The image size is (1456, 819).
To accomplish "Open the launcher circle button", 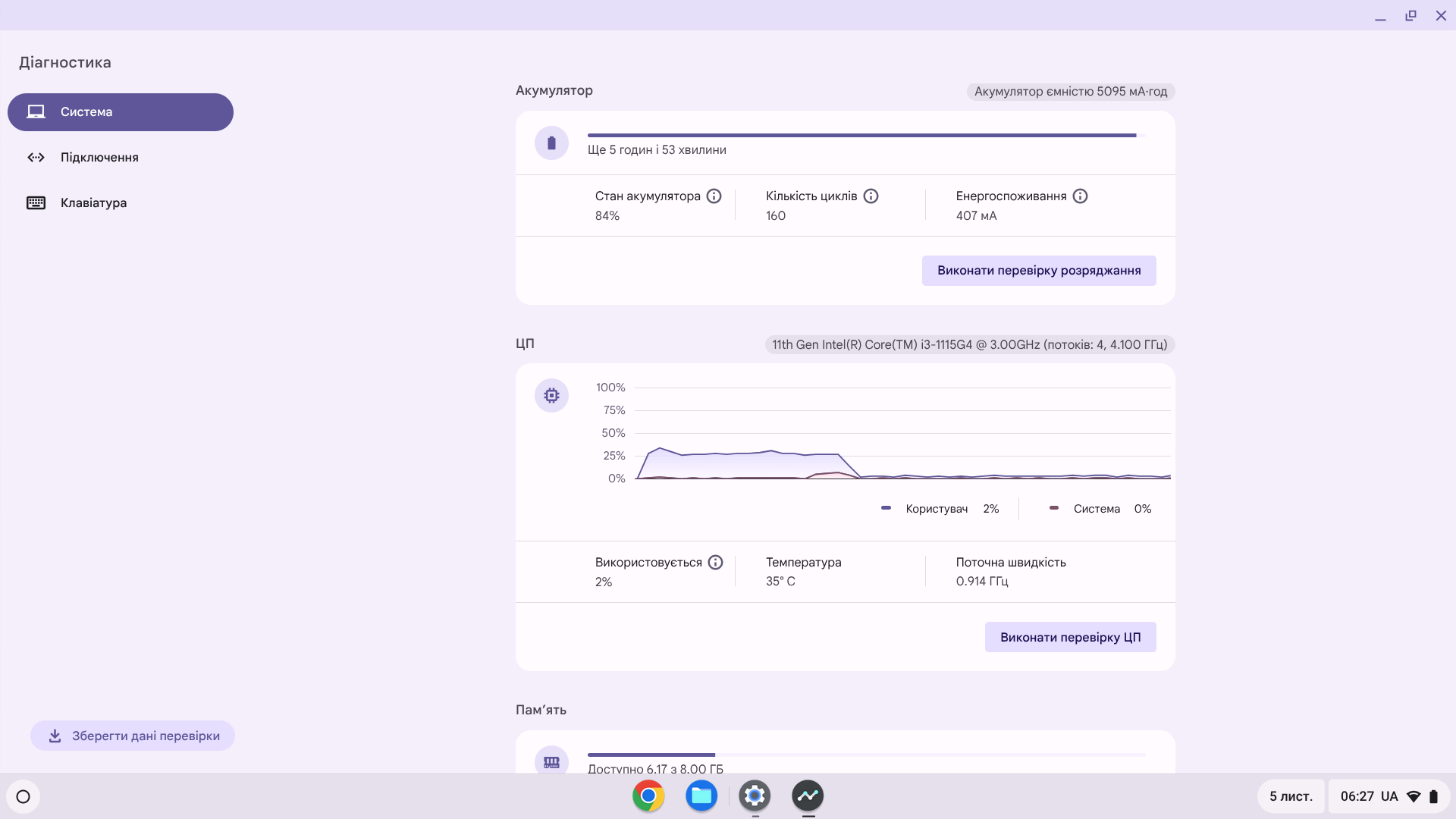I will click(24, 797).
